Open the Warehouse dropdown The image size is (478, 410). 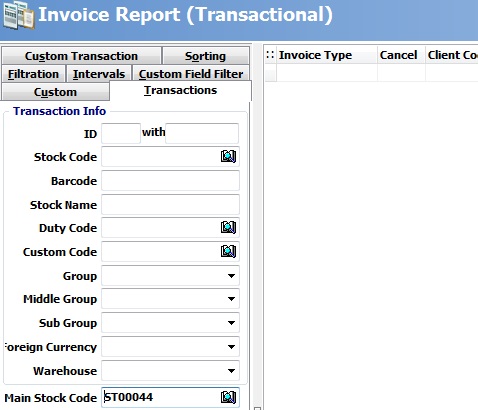[231, 371]
